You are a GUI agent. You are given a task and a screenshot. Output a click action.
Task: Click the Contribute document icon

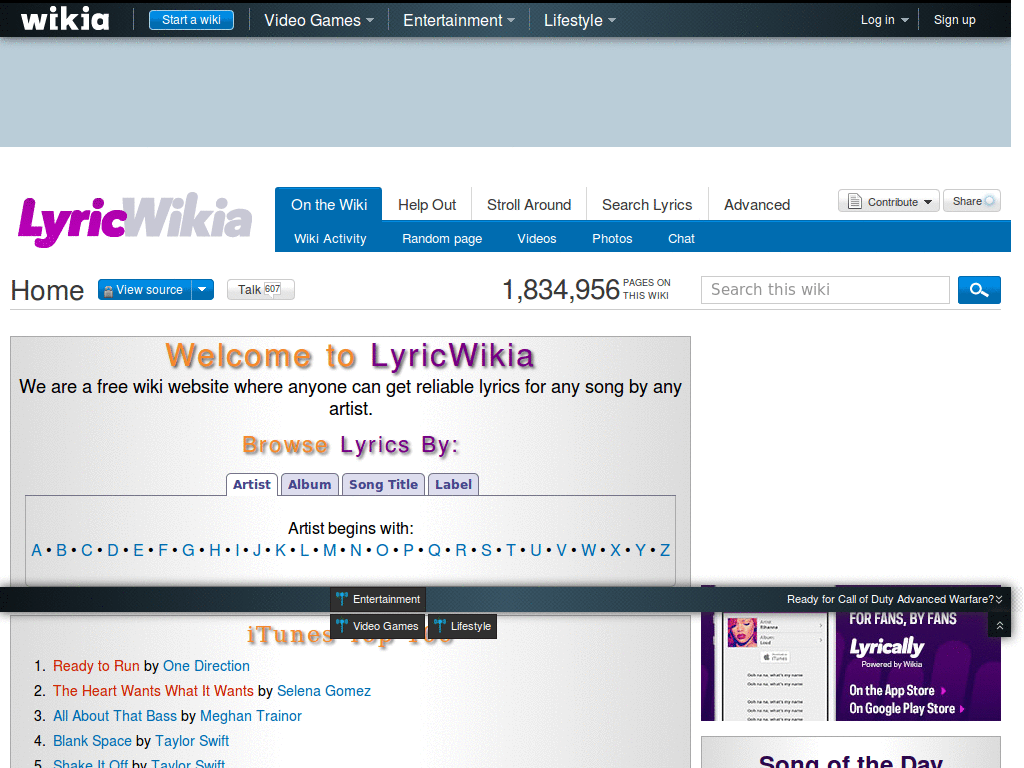[855, 200]
